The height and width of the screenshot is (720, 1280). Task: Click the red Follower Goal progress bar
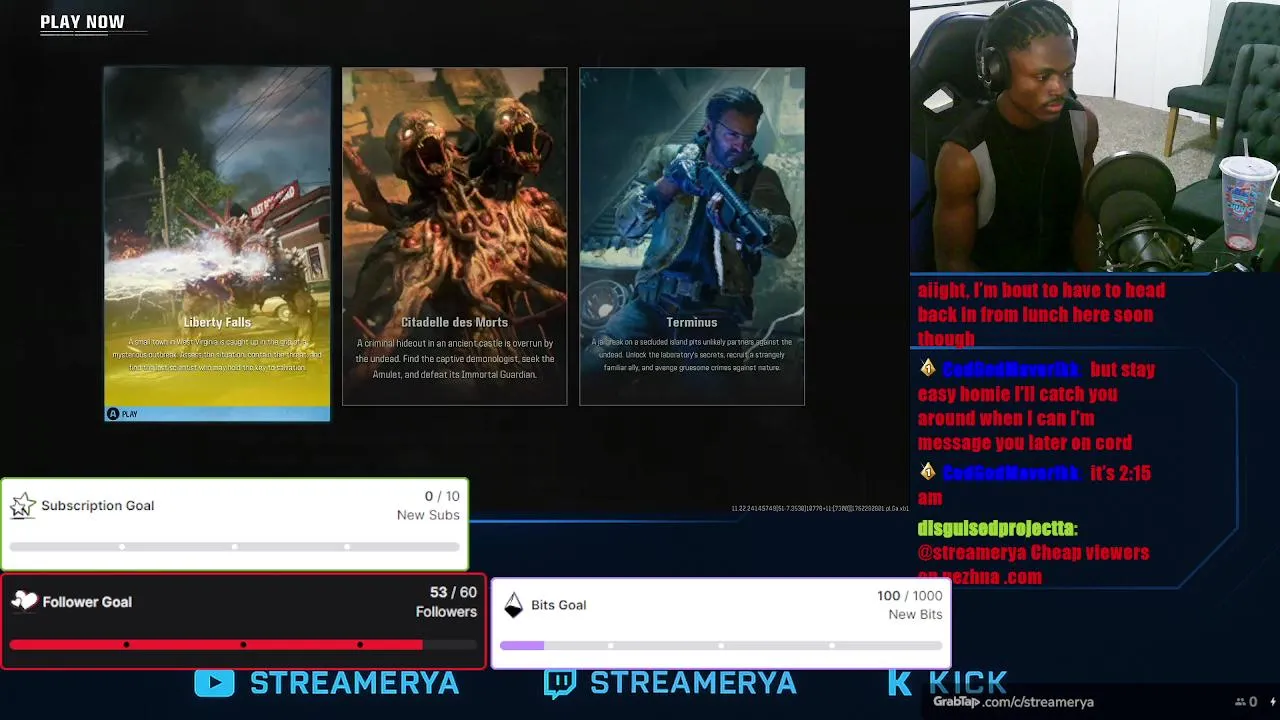pos(243,645)
